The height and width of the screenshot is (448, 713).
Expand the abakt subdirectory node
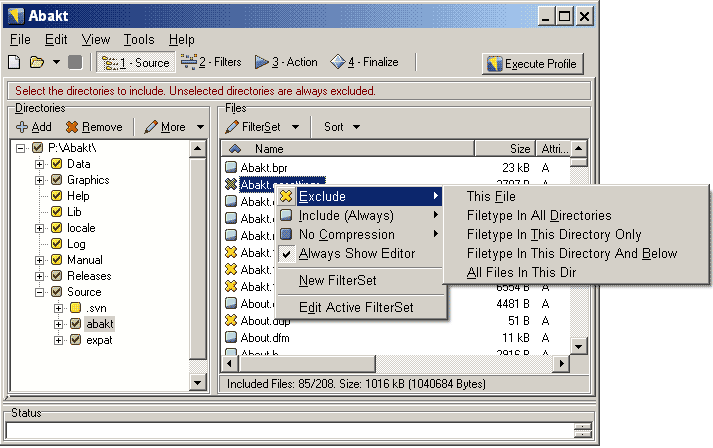click(x=58, y=324)
